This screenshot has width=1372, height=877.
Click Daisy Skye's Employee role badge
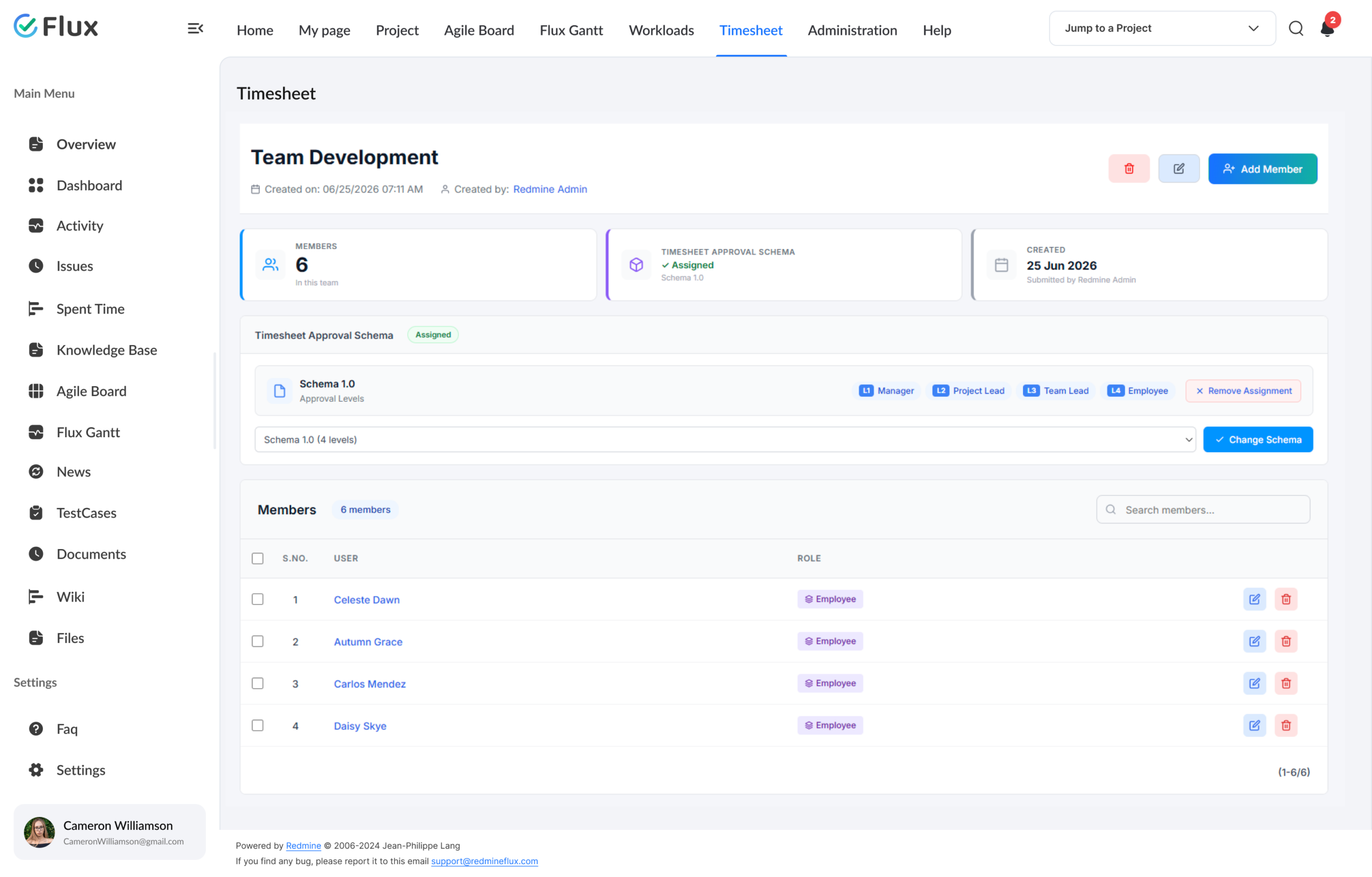point(830,725)
